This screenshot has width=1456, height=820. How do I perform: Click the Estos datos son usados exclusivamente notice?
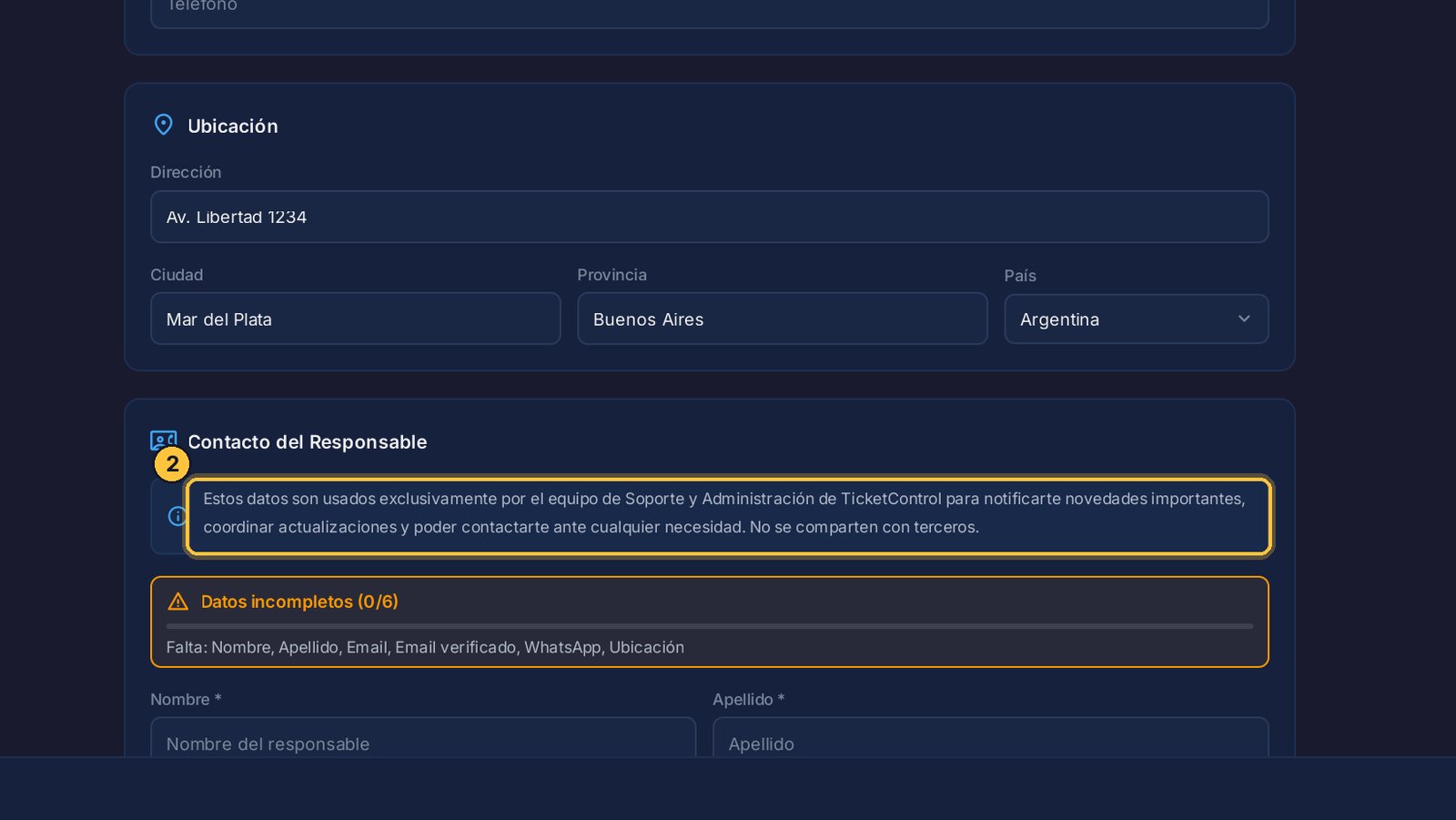[728, 516]
